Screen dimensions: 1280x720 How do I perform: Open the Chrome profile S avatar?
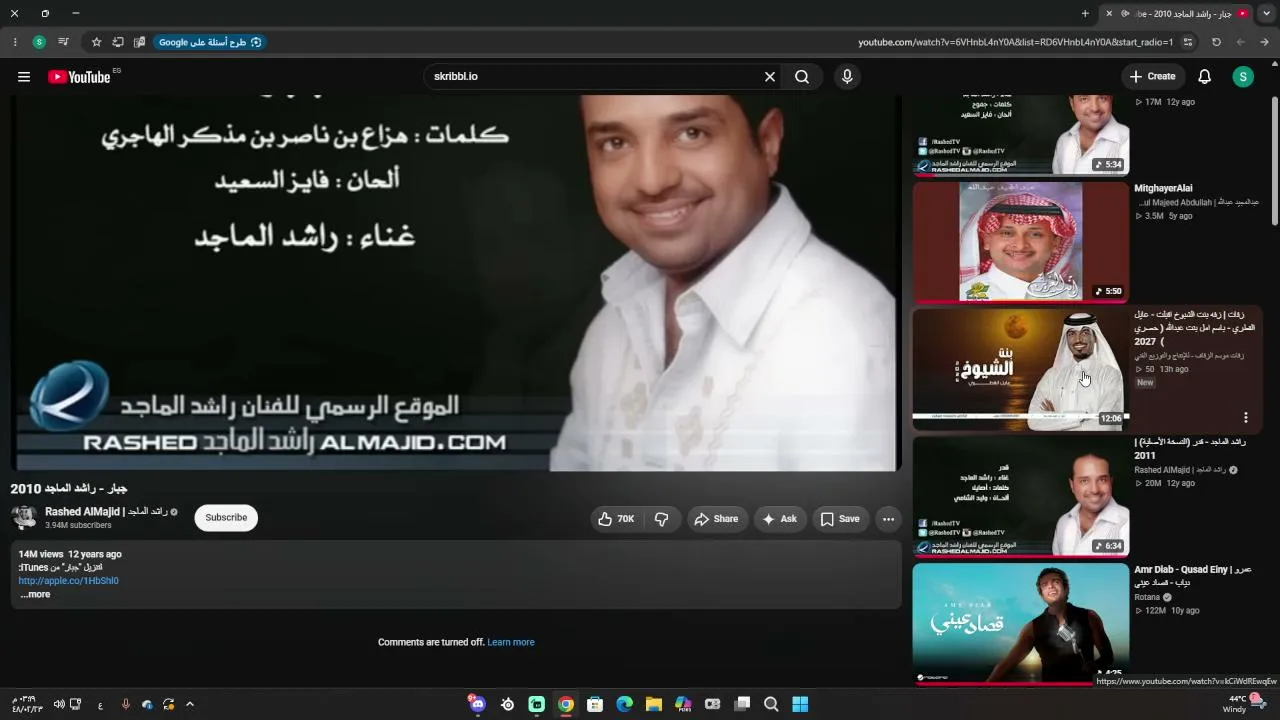(39, 42)
